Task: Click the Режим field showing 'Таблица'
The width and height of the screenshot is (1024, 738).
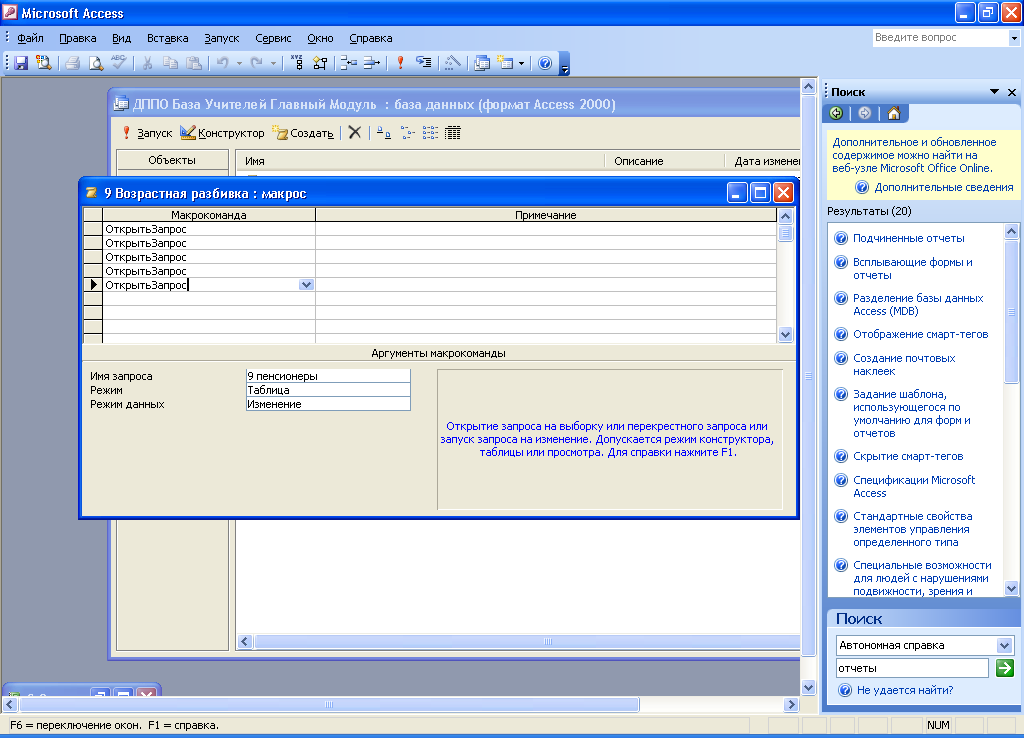Action: coord(328,390)
